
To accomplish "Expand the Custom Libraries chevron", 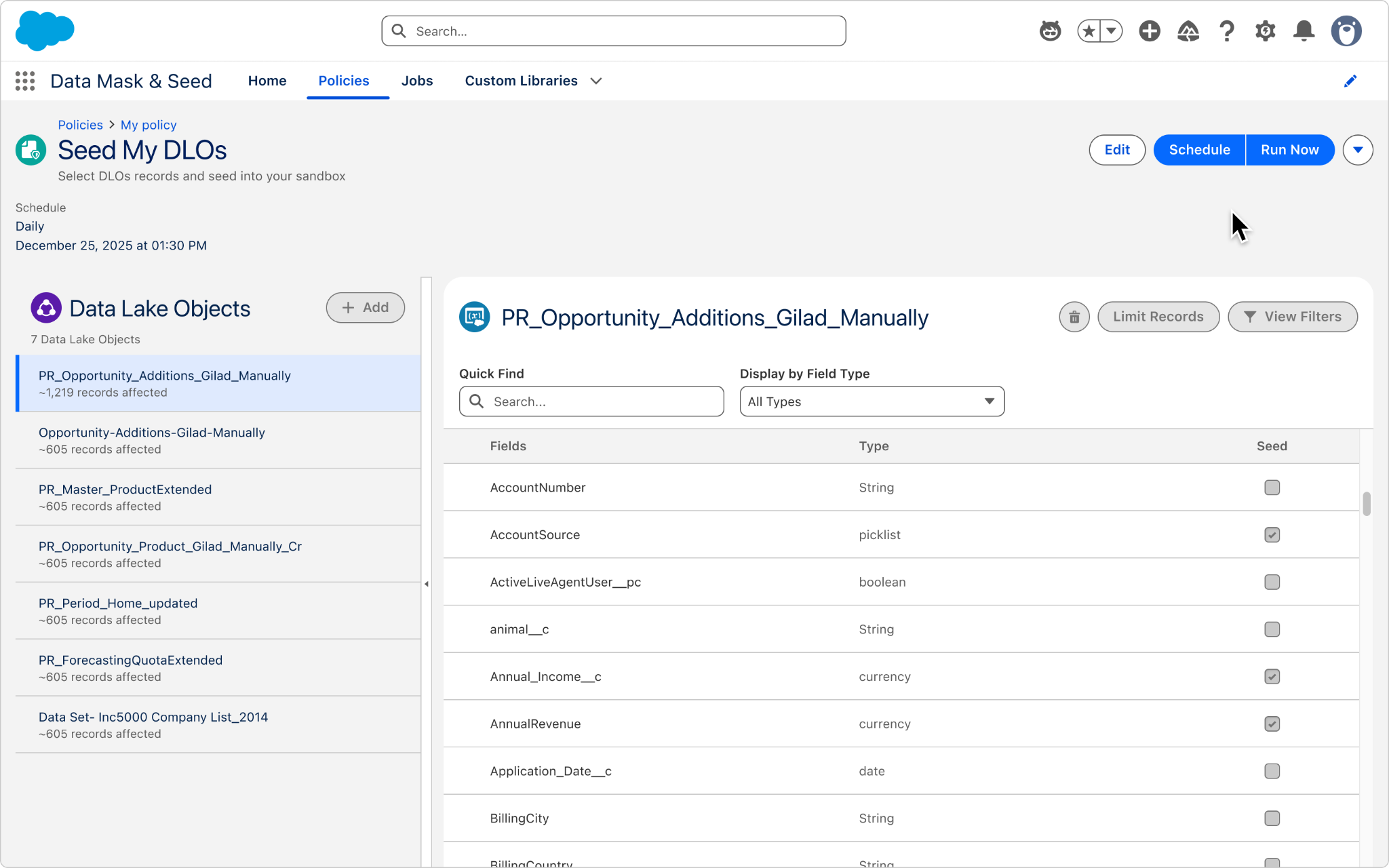I will (x=596, y=81).
